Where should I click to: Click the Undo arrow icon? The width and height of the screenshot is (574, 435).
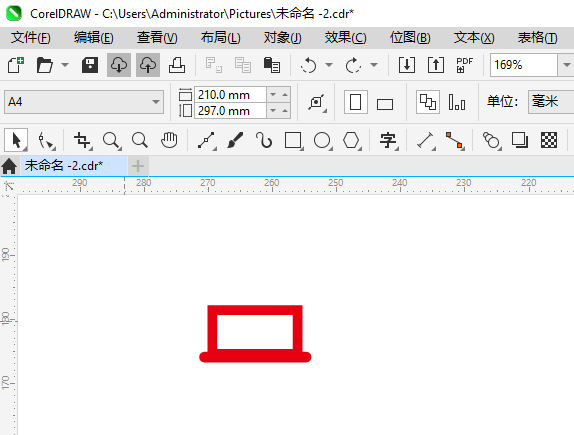click(x=309, y=65)
